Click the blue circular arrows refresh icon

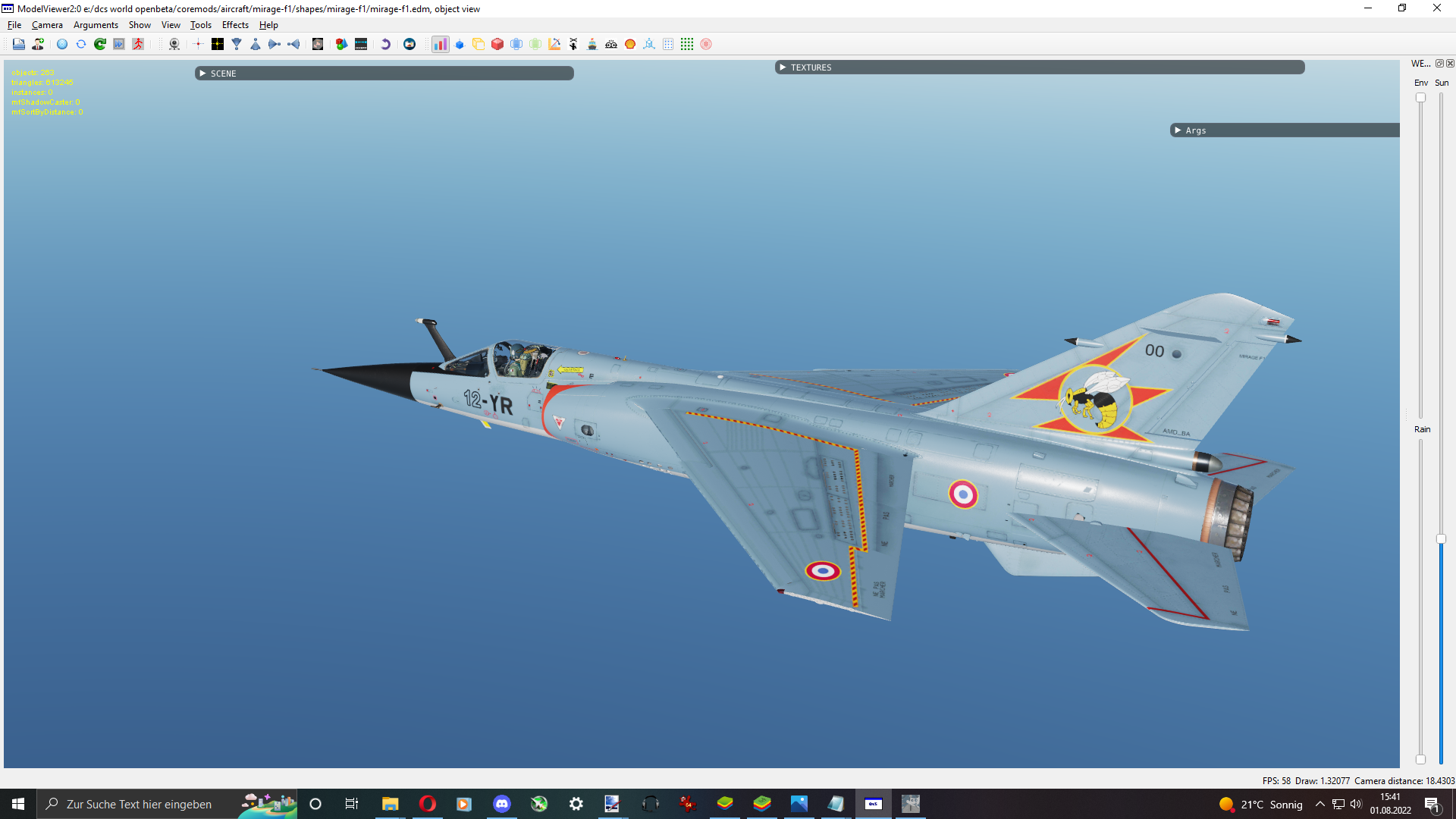click(x=81, y=44)
